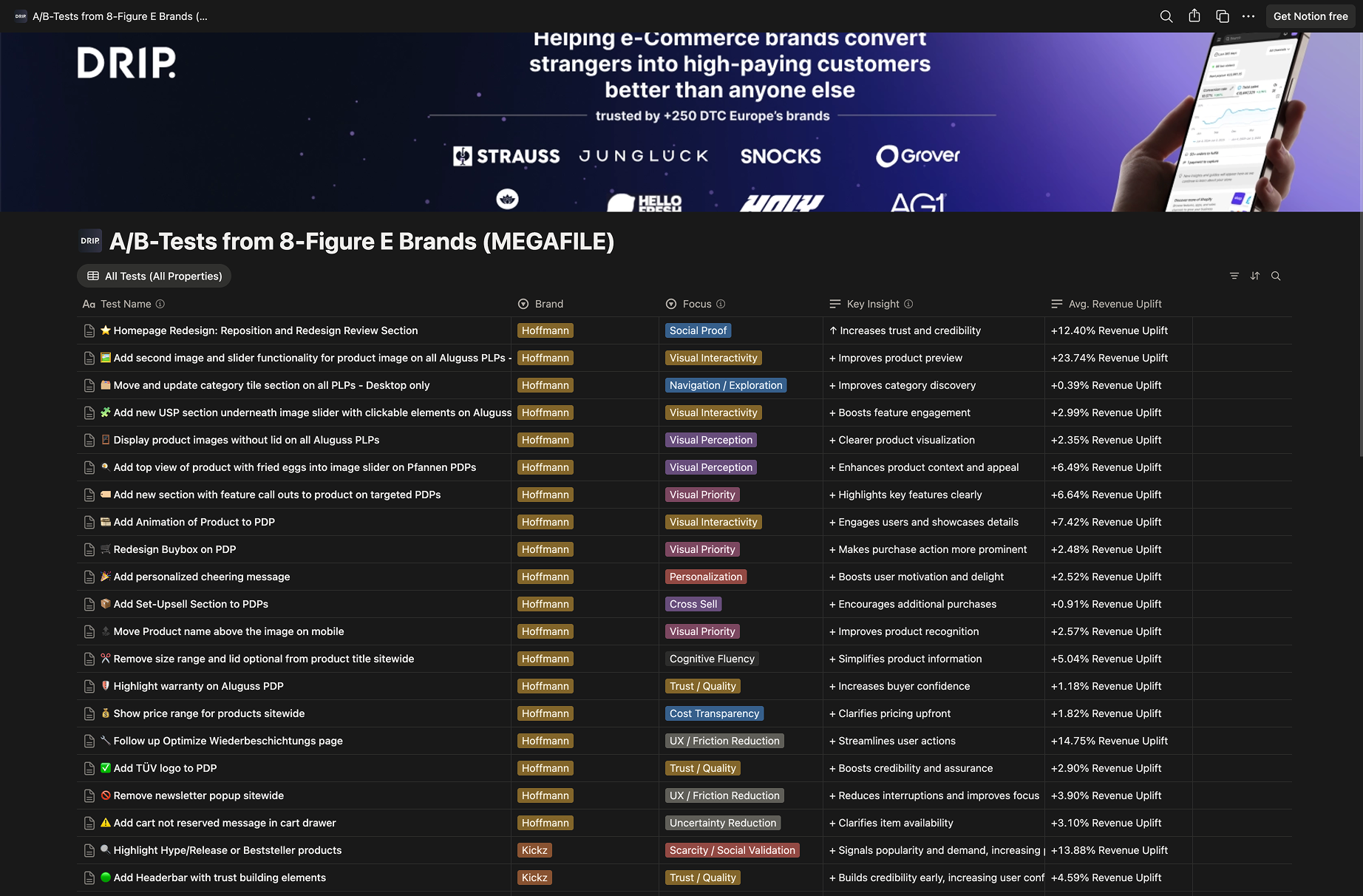Open page icon for Add Animation of Product row
The image size is (1363, 896).
[x=89, y=522]
